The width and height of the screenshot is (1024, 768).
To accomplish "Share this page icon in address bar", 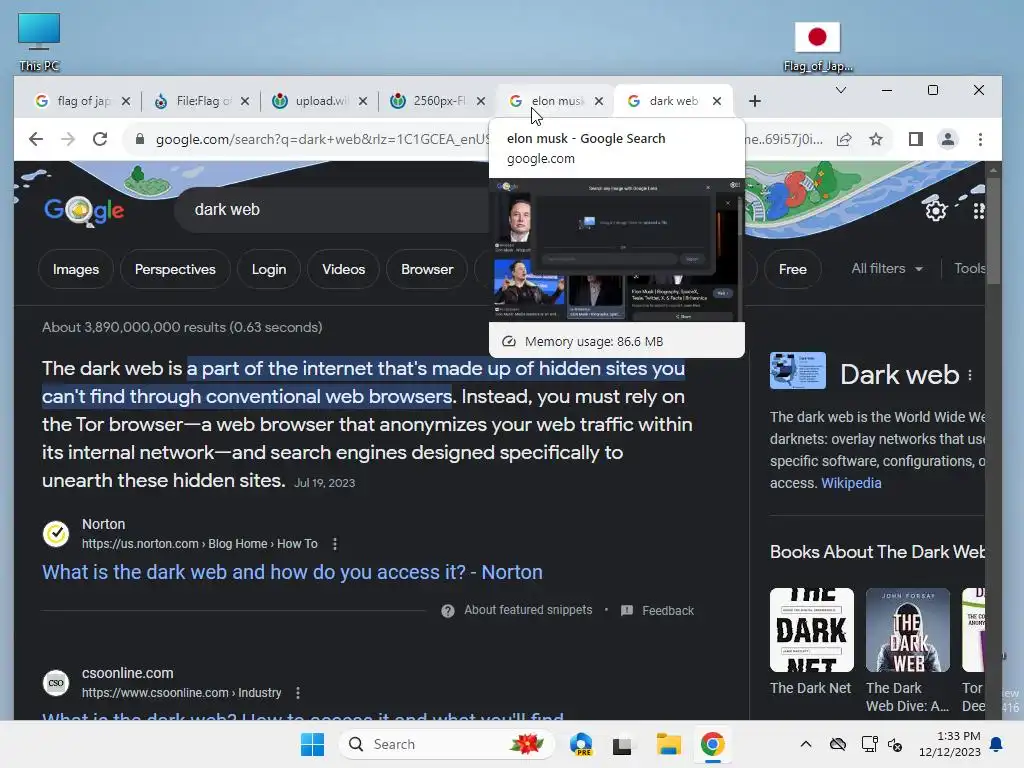I will [844, 139].
